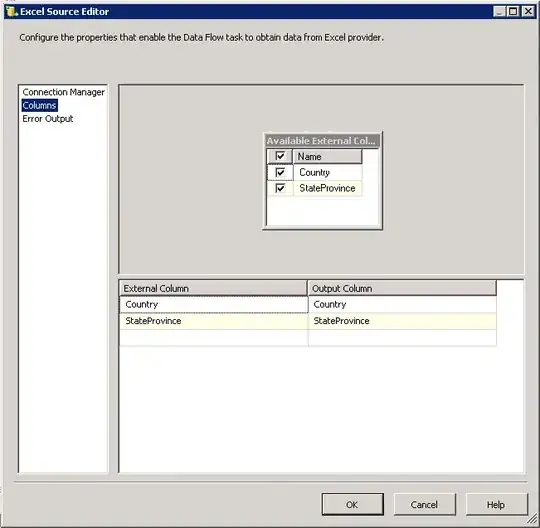540x528 pixels.
Task: Open the Error Output page
Action: [x=48, y=119]
